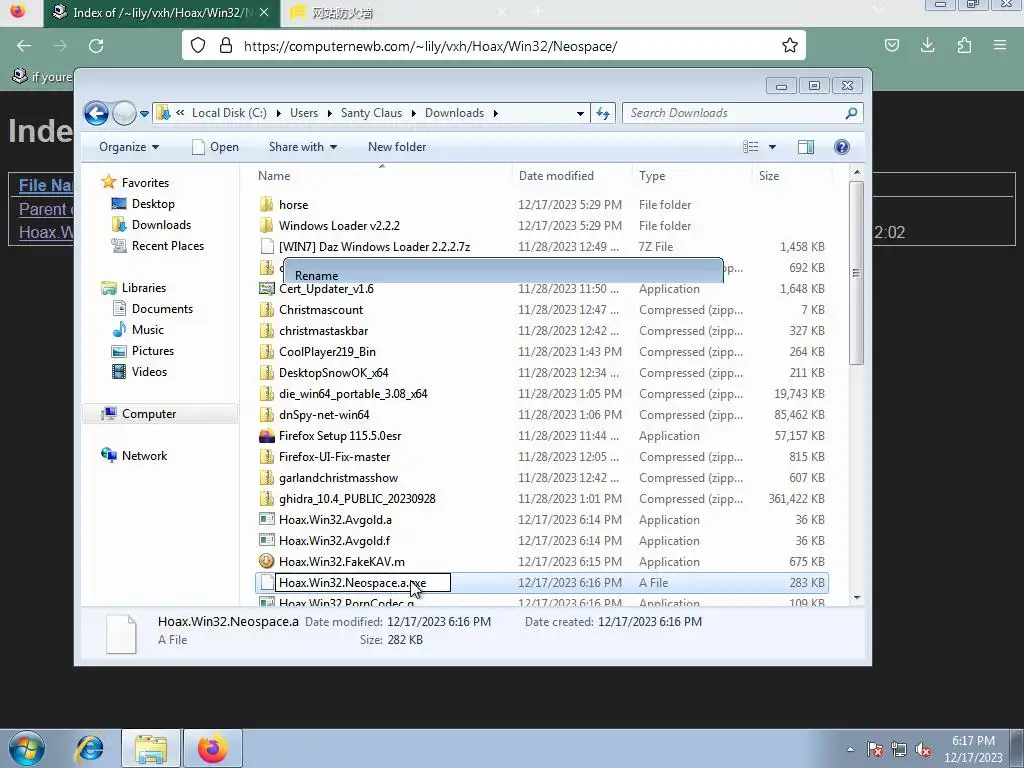Select the Hoax.Win32.Avgold.a application icon
The width and height of the screenshot is (1024, 768).
click(x=266, y=520)
